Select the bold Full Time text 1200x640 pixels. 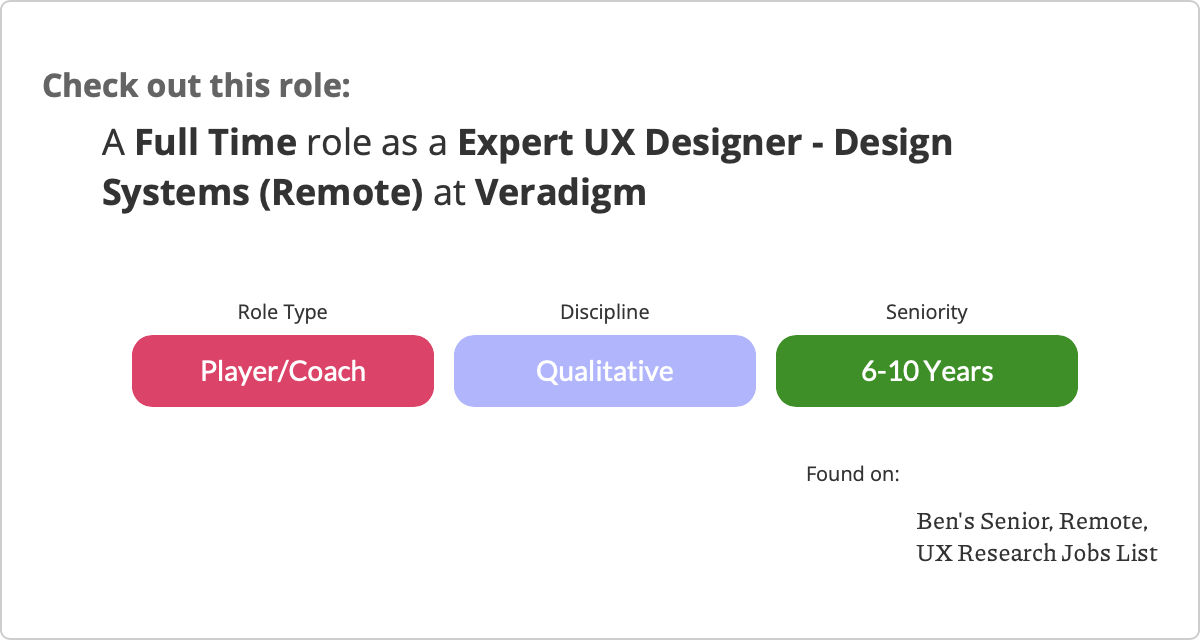point(216,143)
